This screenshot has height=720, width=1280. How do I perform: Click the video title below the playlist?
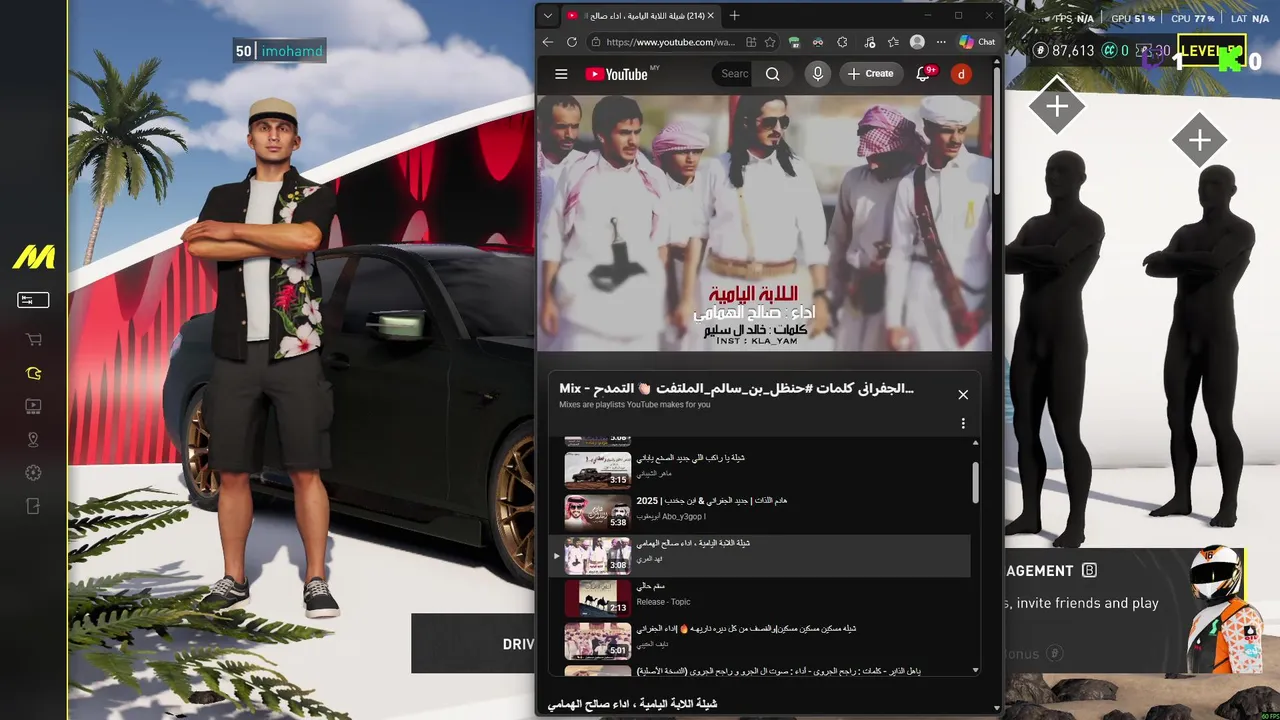[x=632, y=704]
